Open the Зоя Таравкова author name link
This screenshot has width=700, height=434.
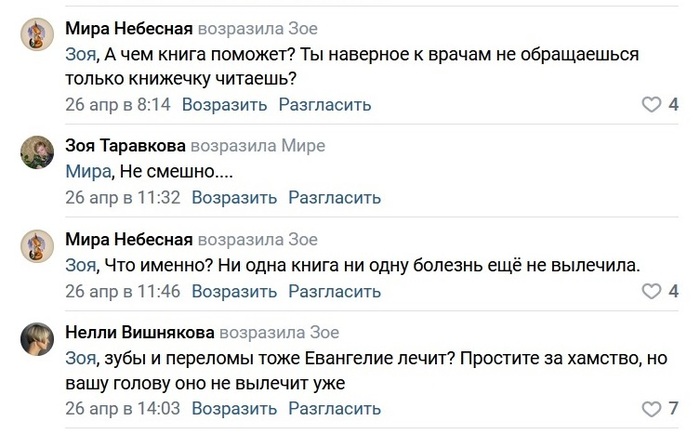point(124,145)
